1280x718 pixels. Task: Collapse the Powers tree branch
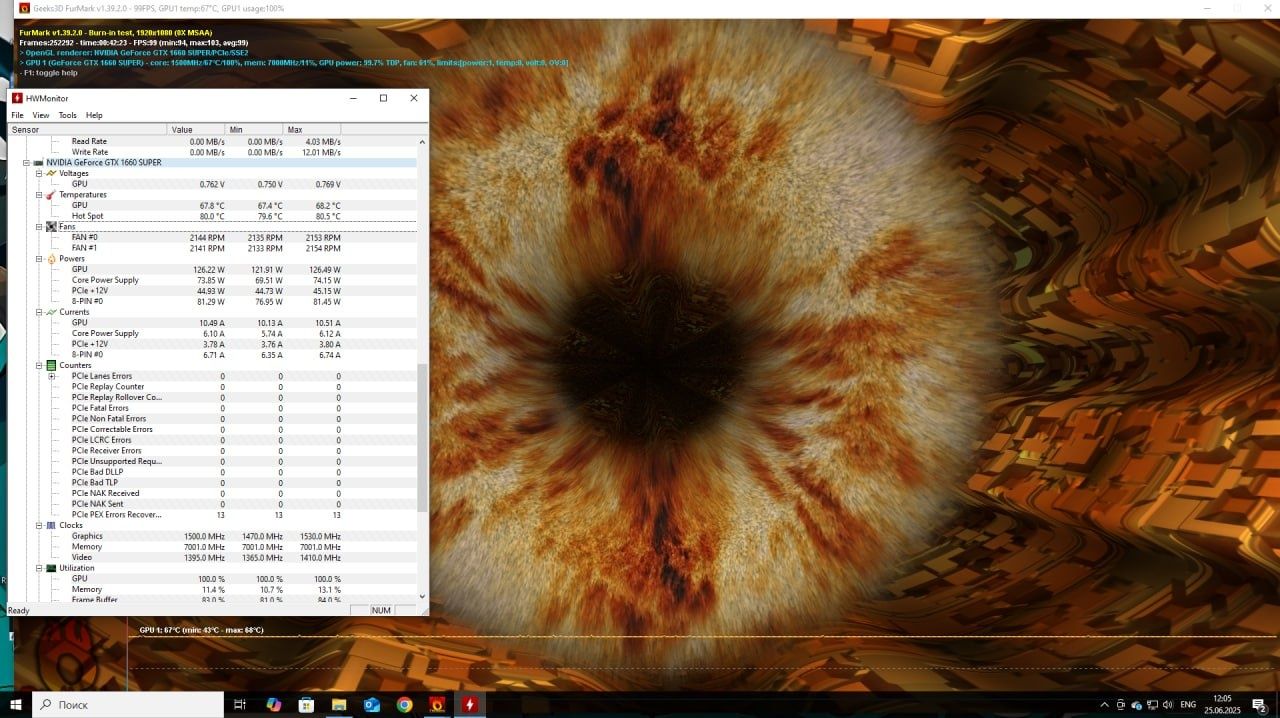[39, 259]
